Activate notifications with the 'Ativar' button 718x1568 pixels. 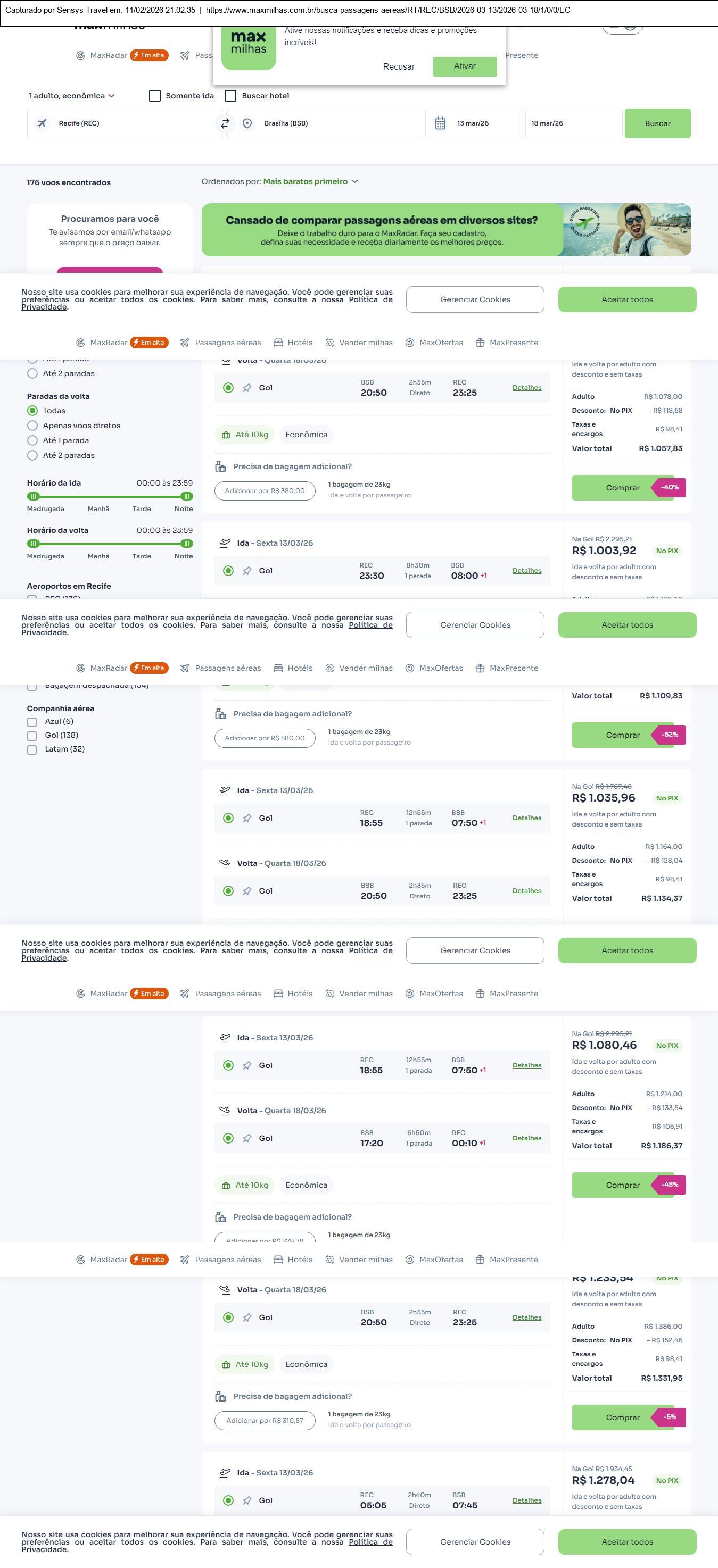465,66
